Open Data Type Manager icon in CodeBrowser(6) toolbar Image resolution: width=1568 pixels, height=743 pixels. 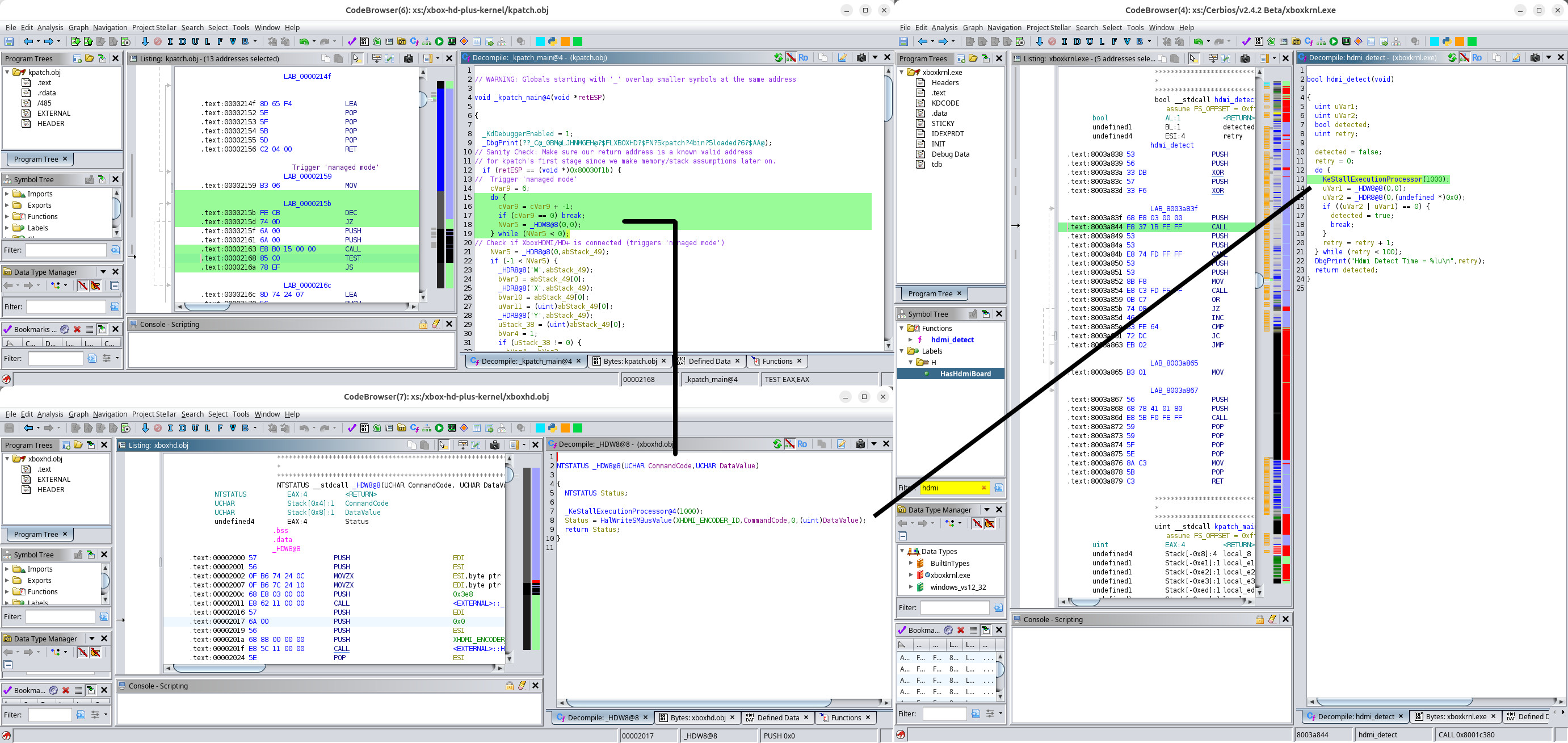[402, 41]
